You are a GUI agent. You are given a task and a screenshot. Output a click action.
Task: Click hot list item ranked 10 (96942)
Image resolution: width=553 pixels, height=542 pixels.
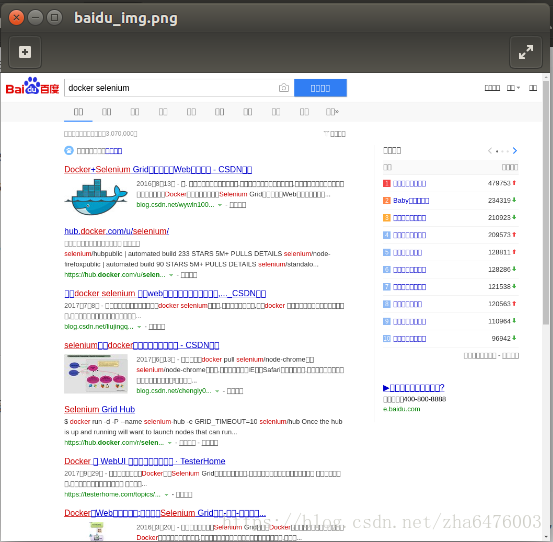pyautogui.click(x=409, y=339)
